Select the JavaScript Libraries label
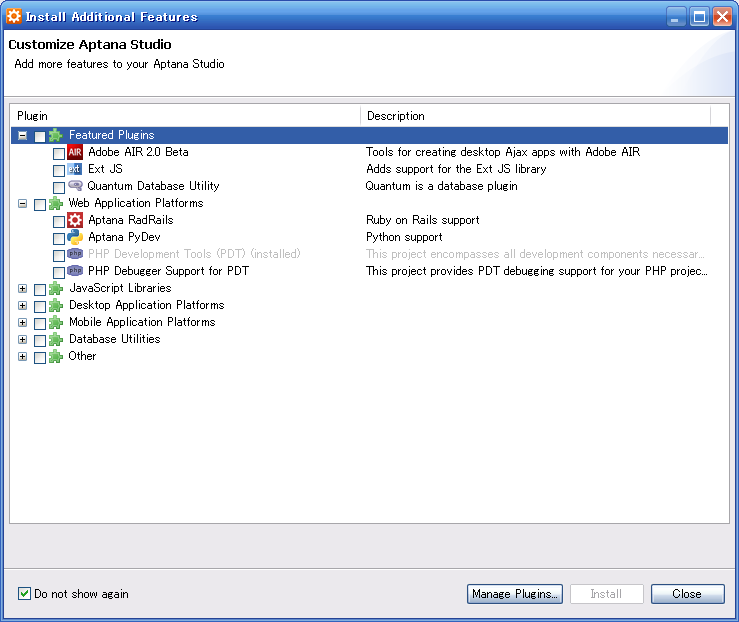Image resolution: width=739 pixels, height=622 pixels. tap(120, 288)
